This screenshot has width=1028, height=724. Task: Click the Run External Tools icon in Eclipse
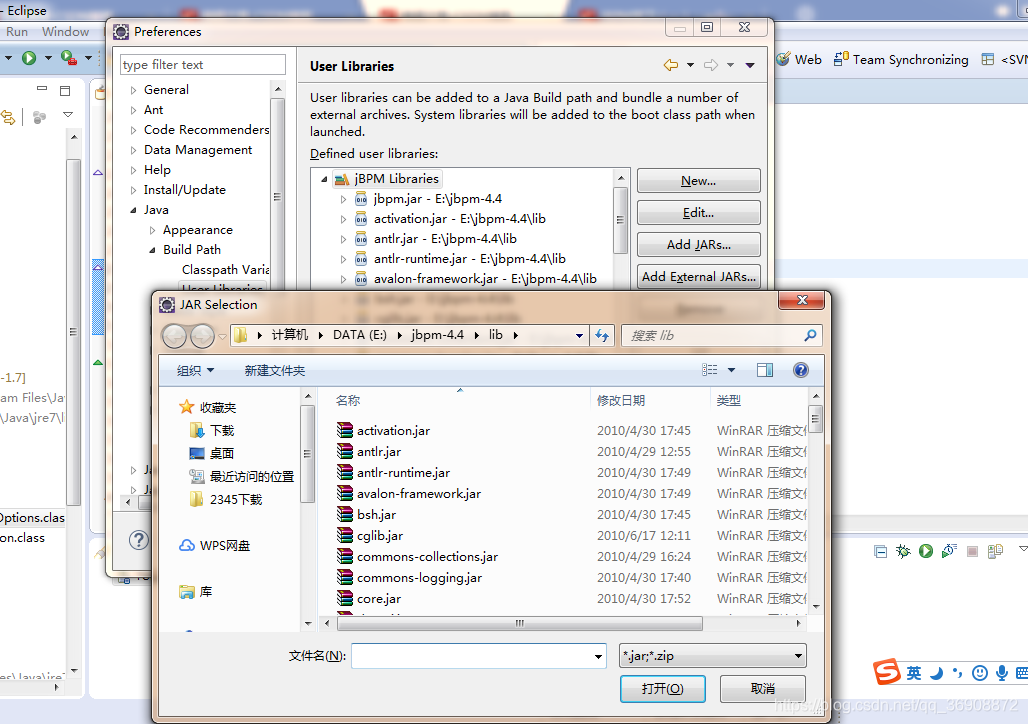(68, 58)
